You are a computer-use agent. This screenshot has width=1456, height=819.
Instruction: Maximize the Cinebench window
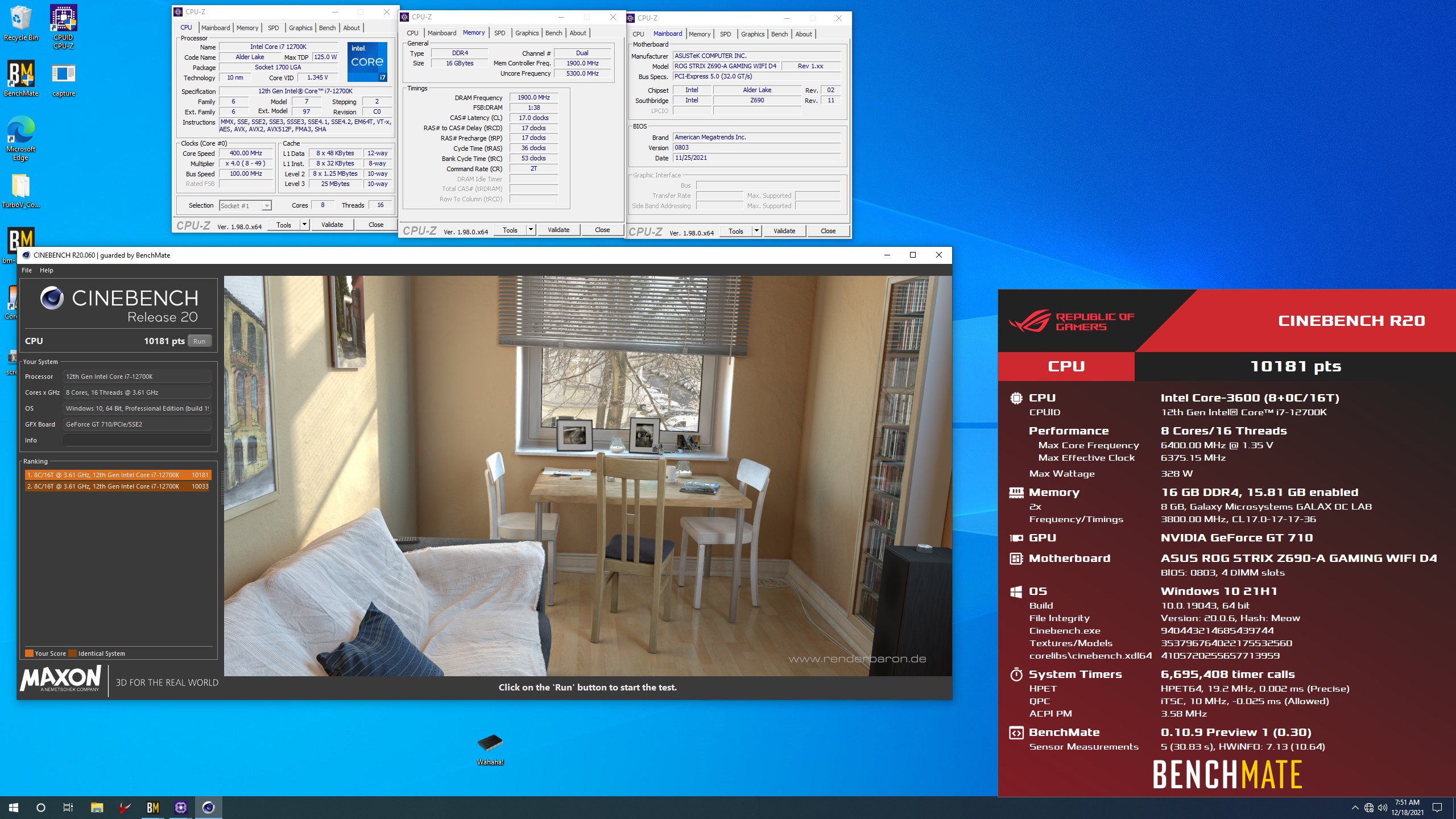913,255
